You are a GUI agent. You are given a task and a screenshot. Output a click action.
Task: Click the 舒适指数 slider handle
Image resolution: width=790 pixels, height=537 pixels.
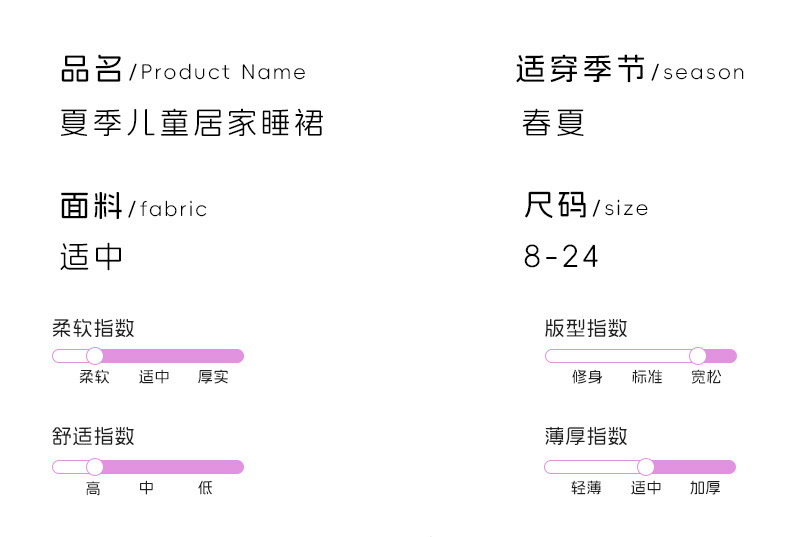(x=95, y=466)
